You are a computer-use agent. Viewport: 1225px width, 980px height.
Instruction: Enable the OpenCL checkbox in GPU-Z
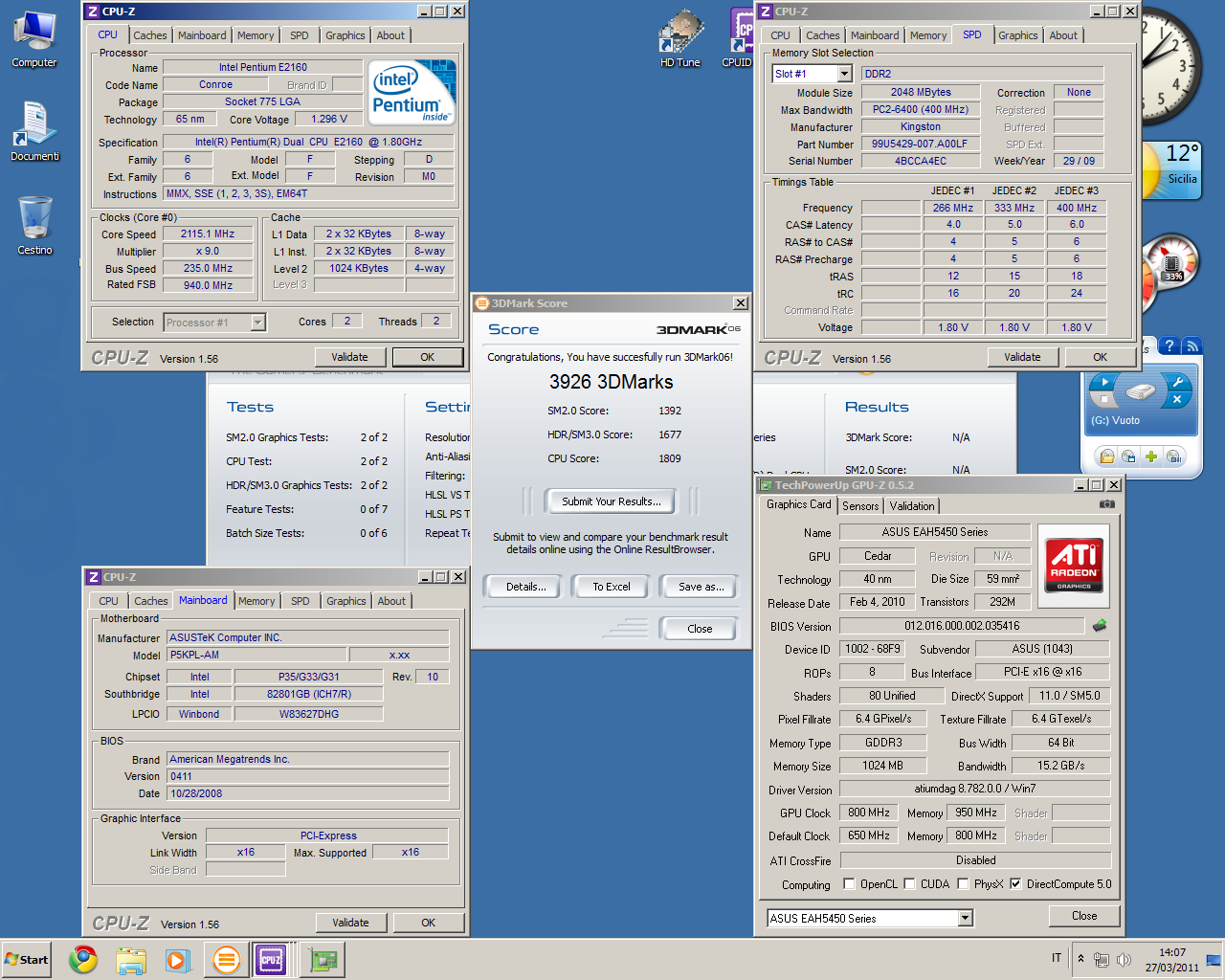point(849,884)
